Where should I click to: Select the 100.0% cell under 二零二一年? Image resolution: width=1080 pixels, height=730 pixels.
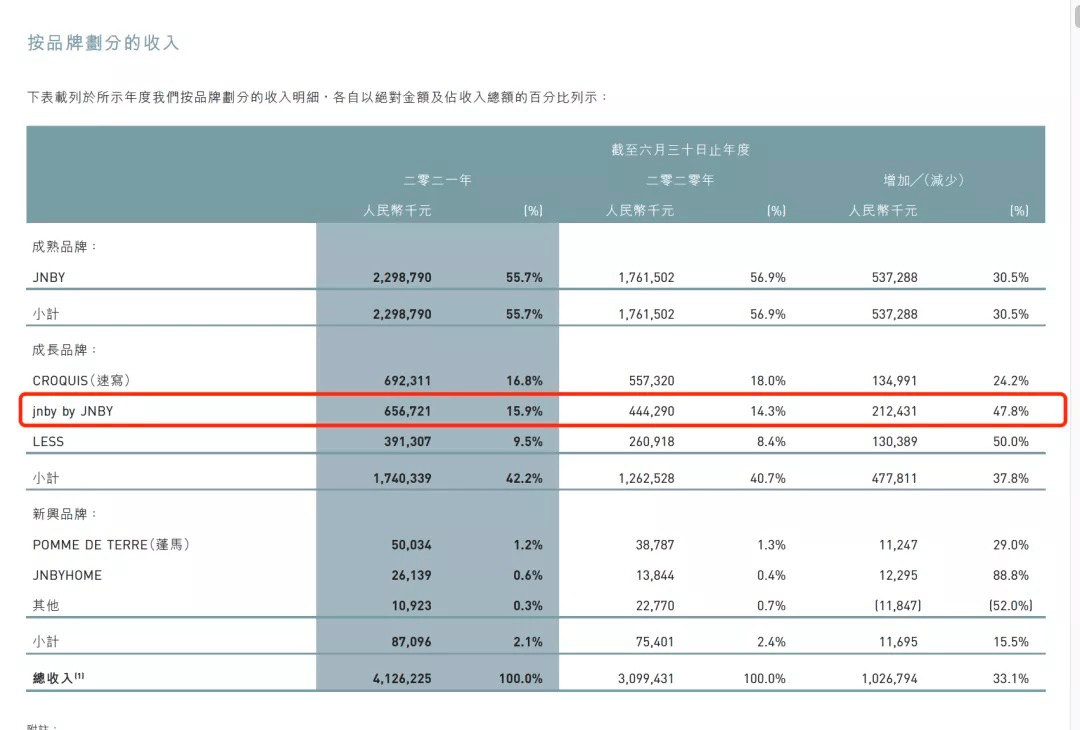(x=520, y=677)
